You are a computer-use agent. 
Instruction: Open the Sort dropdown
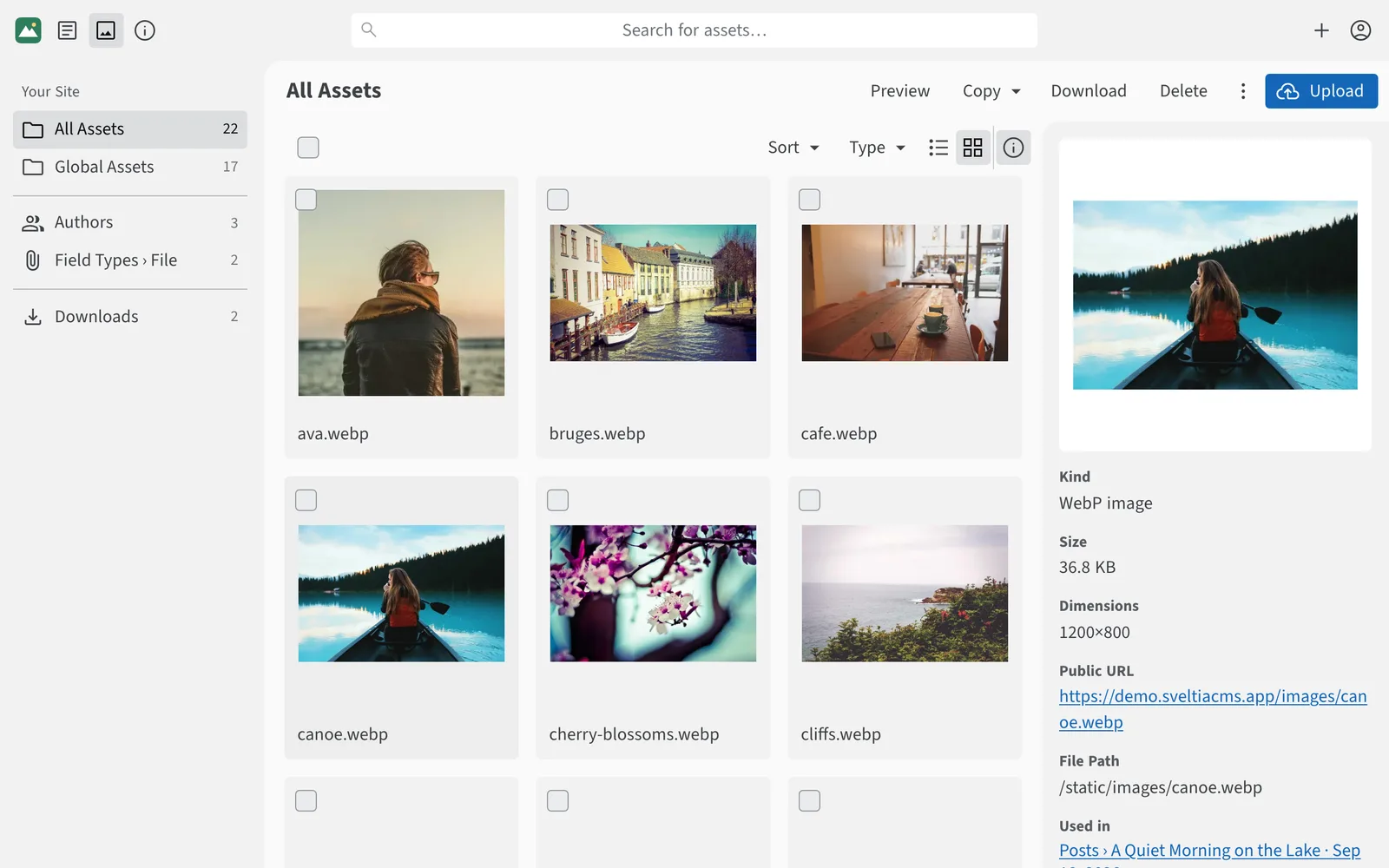tap(793, 148)
